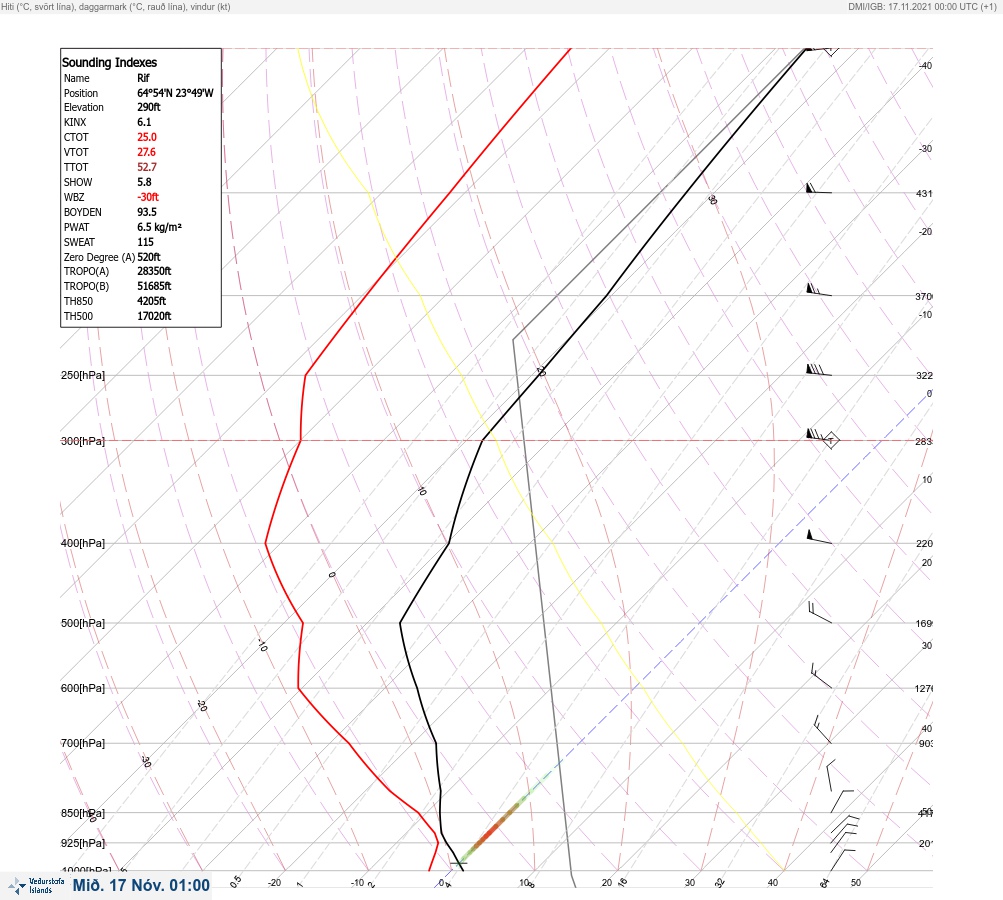Click the diamond marker on the 300 hPa line
The height and width of the screenshot is (900, 1003).
coord(830,440)
